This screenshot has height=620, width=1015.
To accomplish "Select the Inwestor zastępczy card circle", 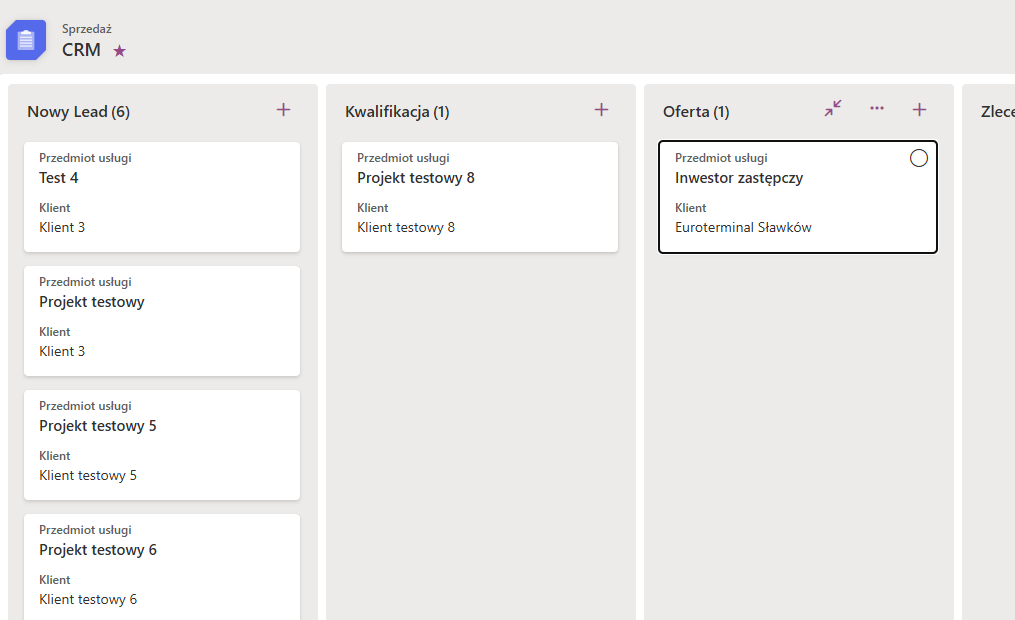I will 919,158.
